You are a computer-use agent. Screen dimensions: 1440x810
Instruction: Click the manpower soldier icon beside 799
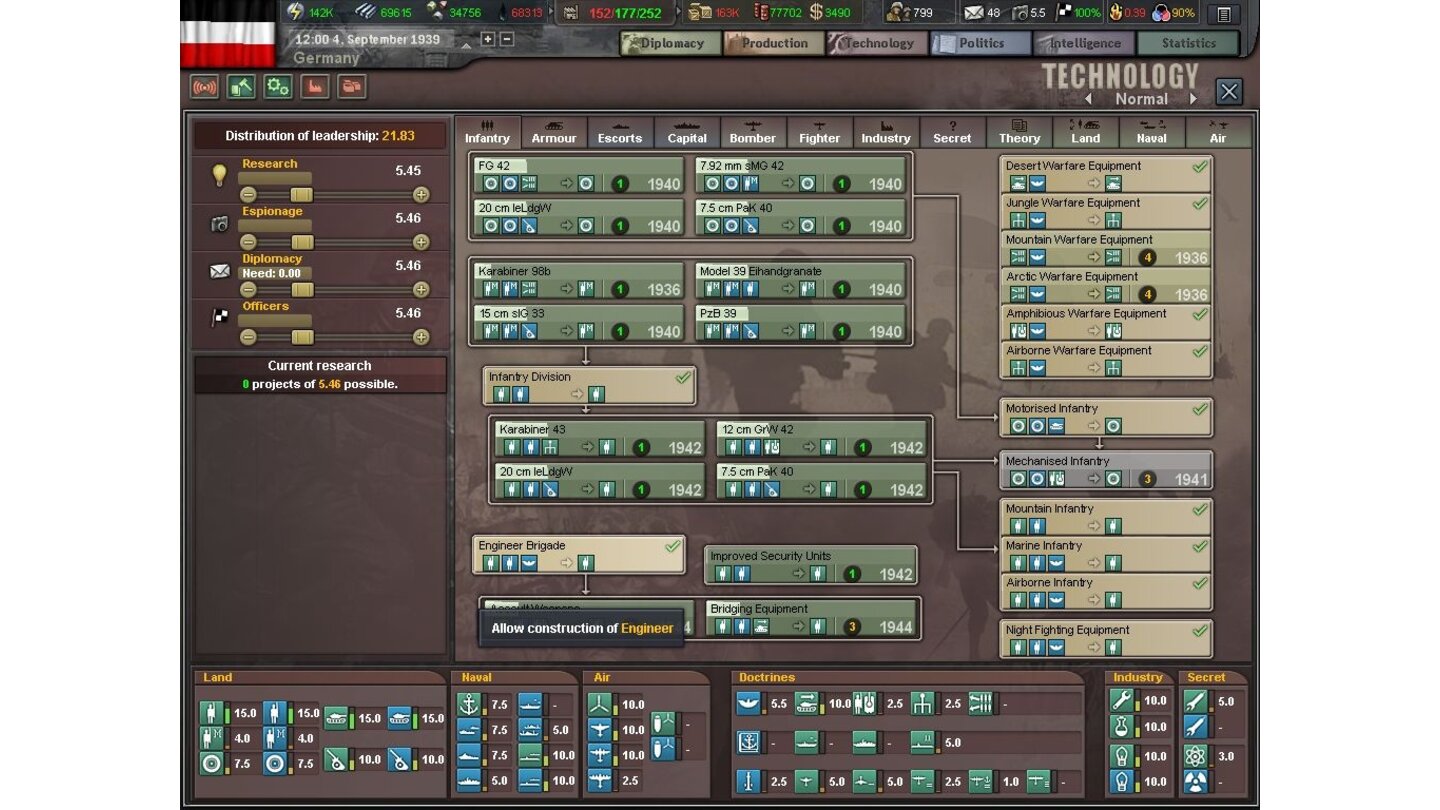pos(897,12)
